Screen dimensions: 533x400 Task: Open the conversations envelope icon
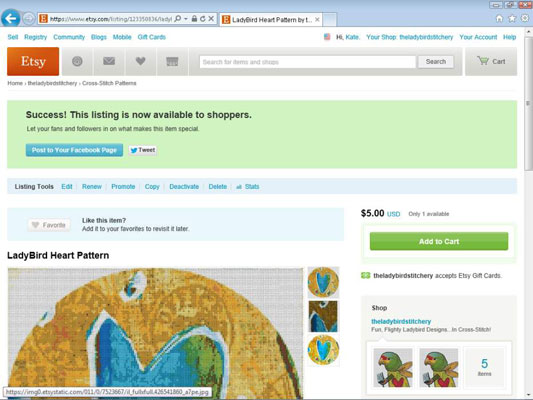(109, 62)
